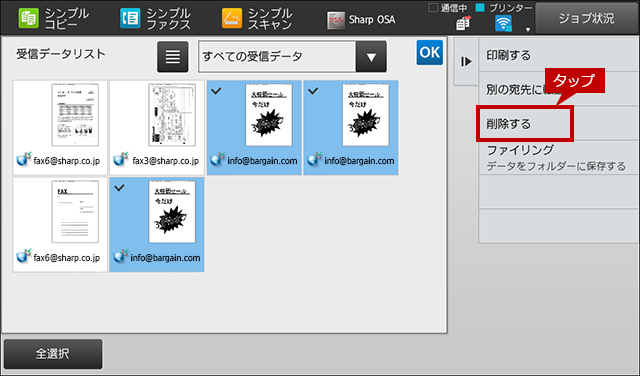Tap the fax data received indicator icon
Viewport: 640px width, 376px height.
tap(463, 24)
